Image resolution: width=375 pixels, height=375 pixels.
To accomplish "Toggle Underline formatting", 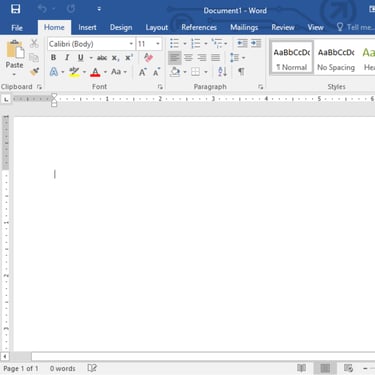I will (80, 58).
